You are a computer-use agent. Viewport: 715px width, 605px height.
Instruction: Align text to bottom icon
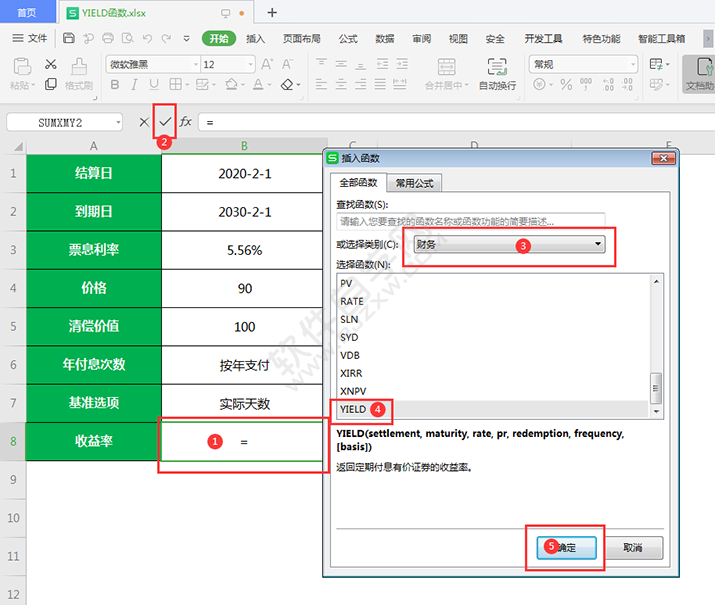(361, 64)
